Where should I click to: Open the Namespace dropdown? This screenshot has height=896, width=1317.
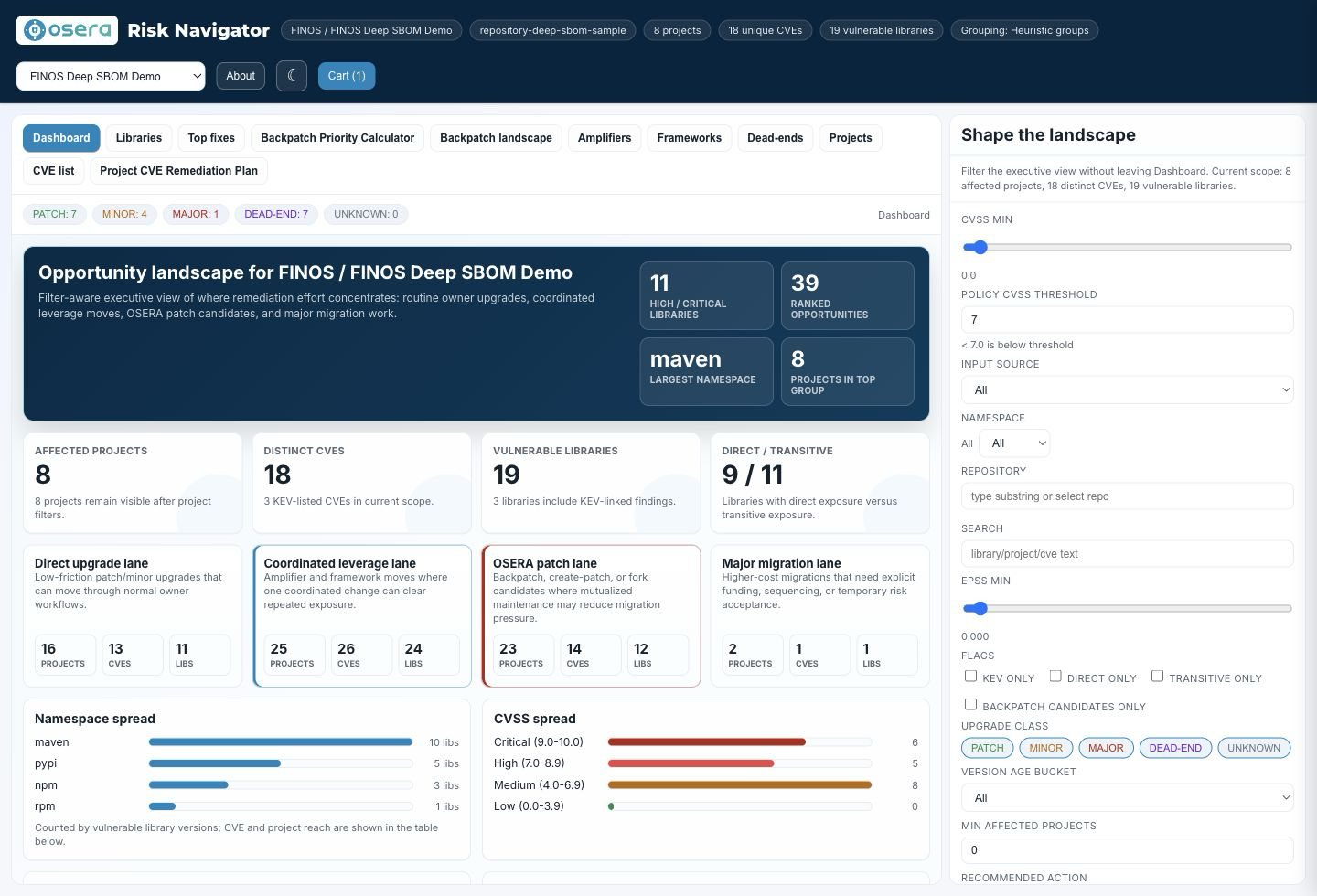(1014, 443)
